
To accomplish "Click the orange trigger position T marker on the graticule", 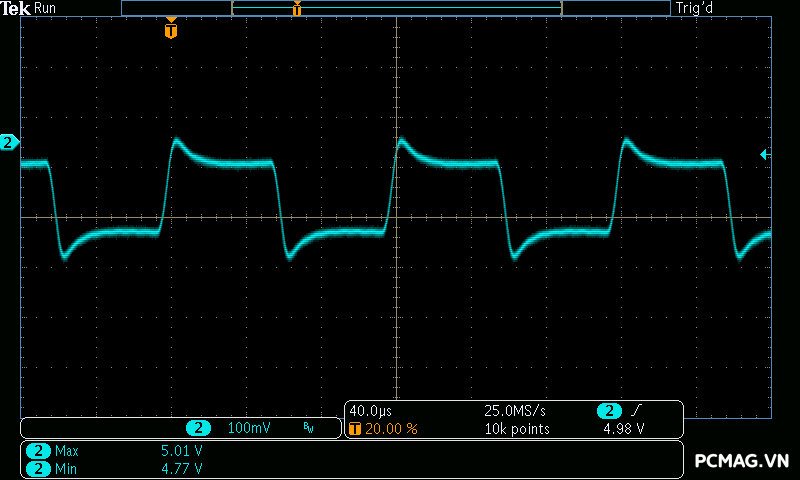I will tap(171, 31).
